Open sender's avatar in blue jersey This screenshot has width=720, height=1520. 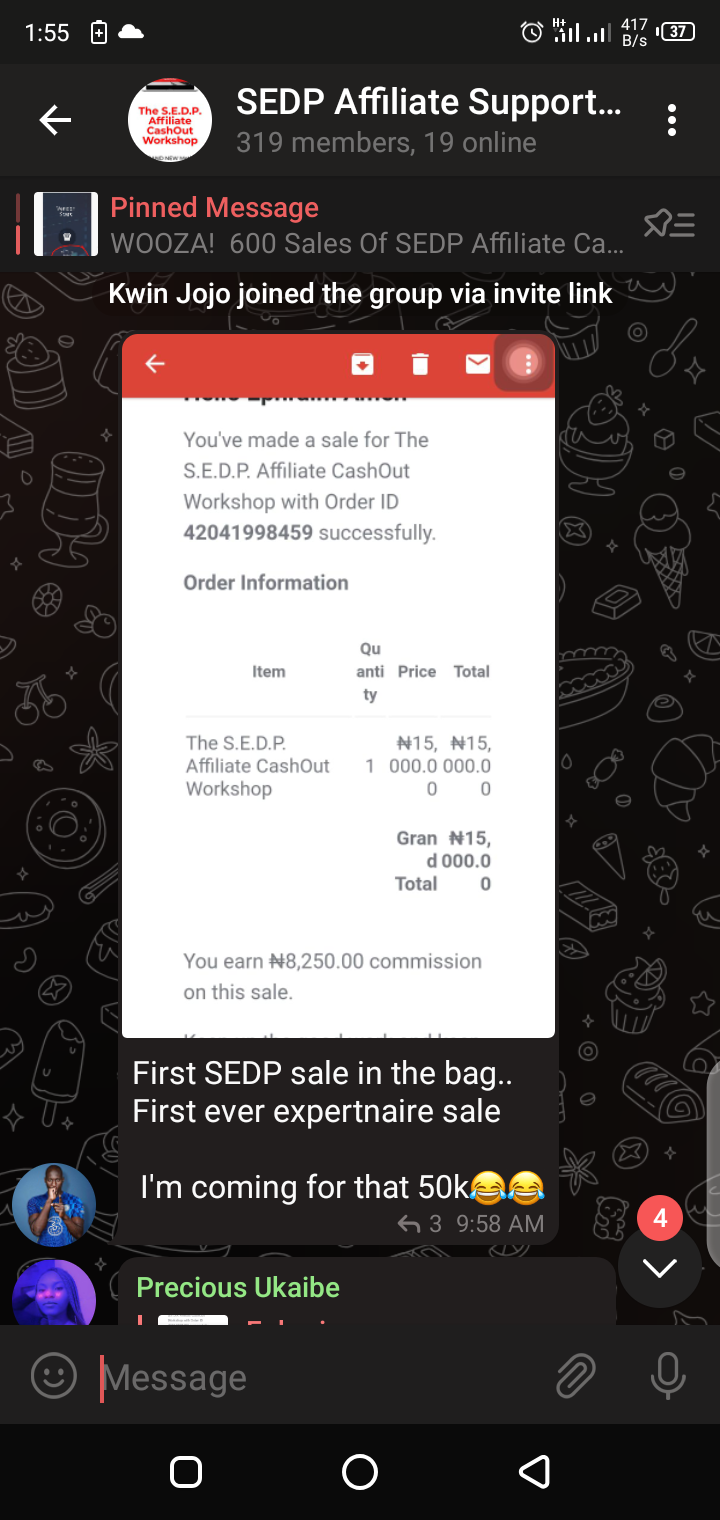54,1205
